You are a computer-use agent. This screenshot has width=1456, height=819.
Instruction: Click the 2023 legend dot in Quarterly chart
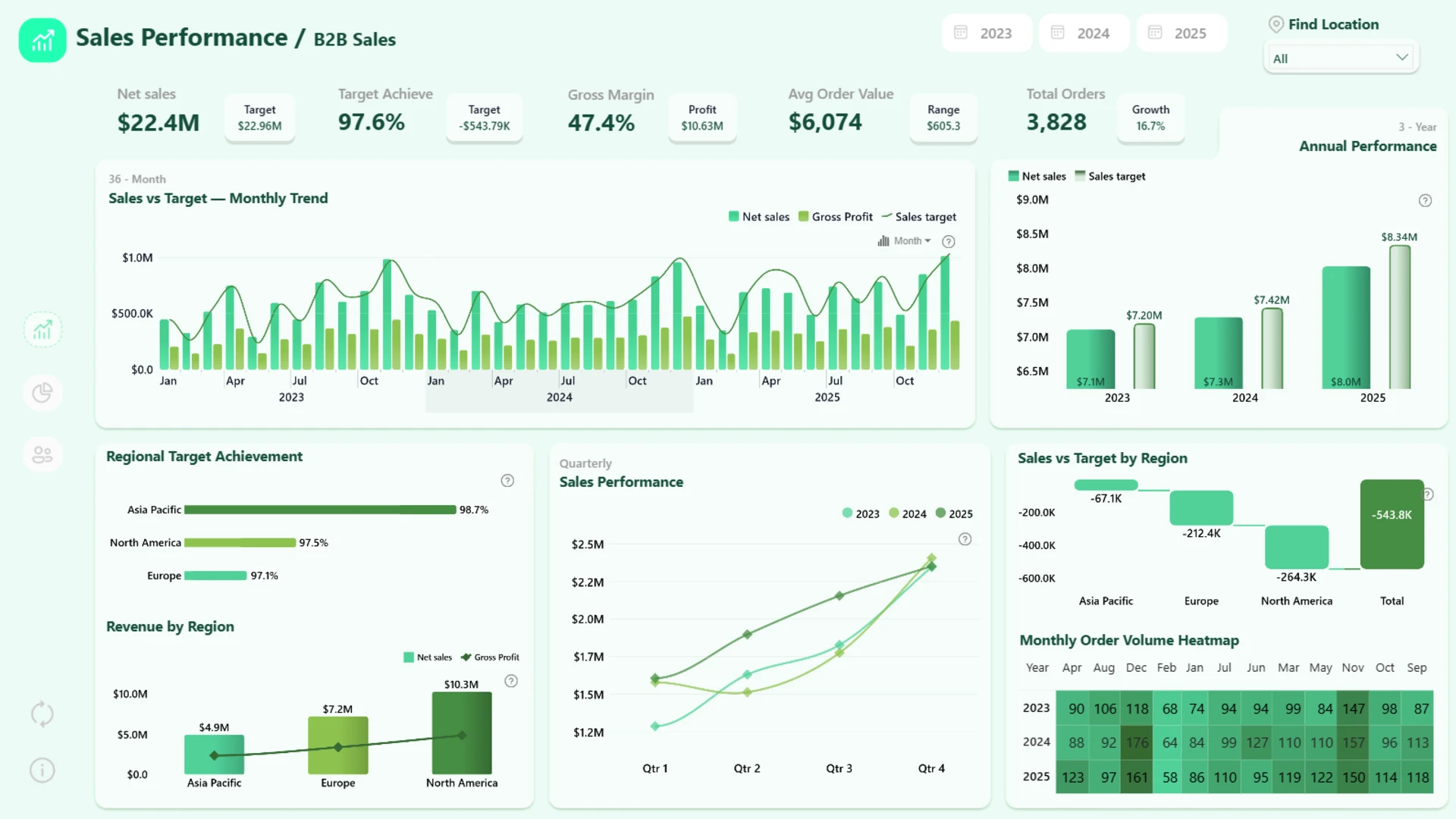847,513
